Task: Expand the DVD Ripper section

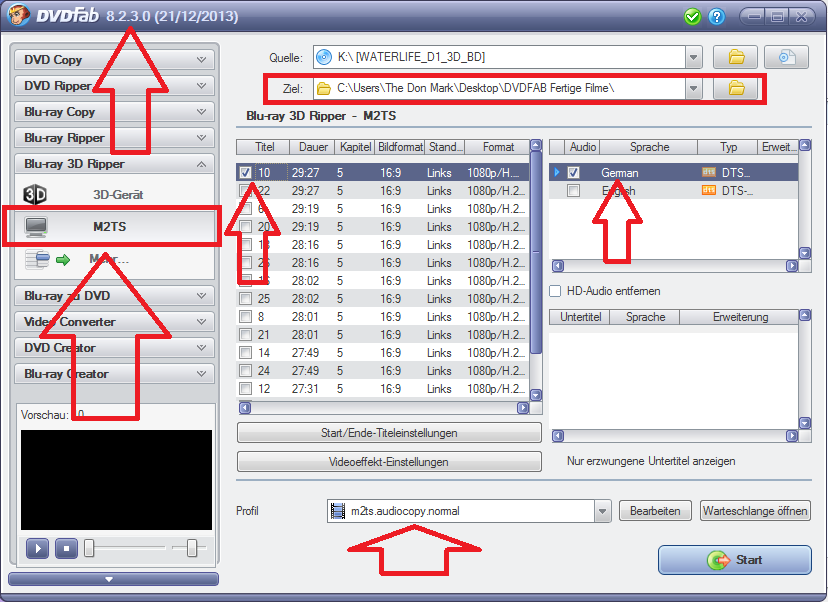Action: point(115,86)
